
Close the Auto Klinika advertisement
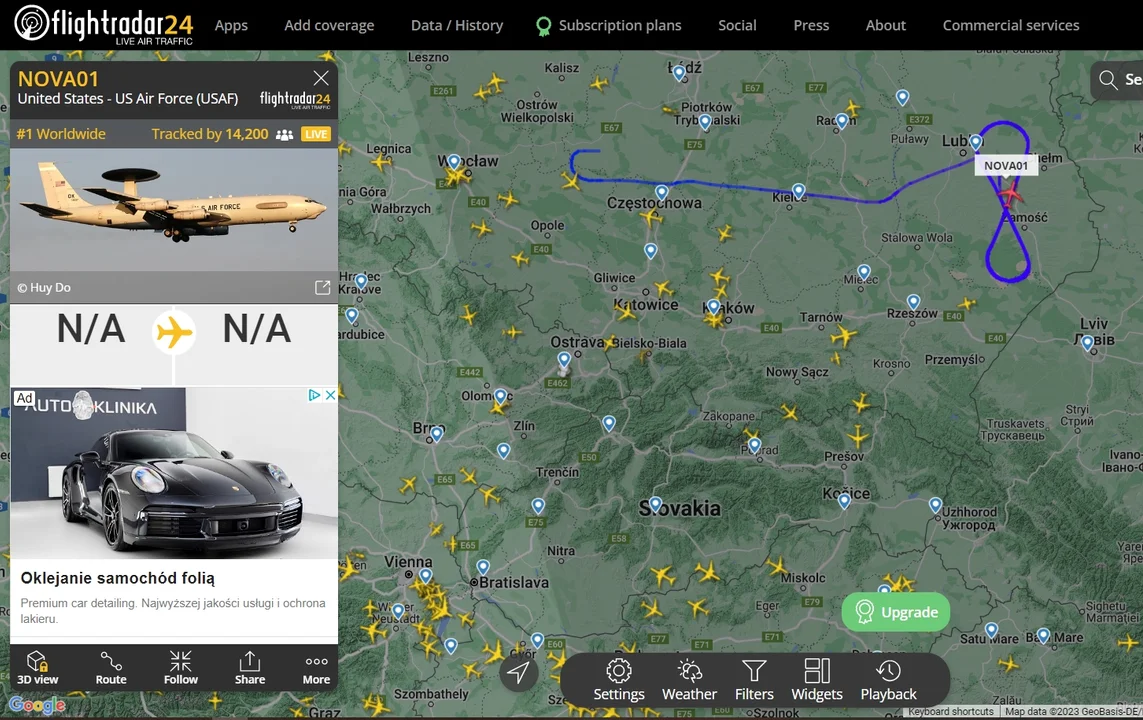(330, 395)
